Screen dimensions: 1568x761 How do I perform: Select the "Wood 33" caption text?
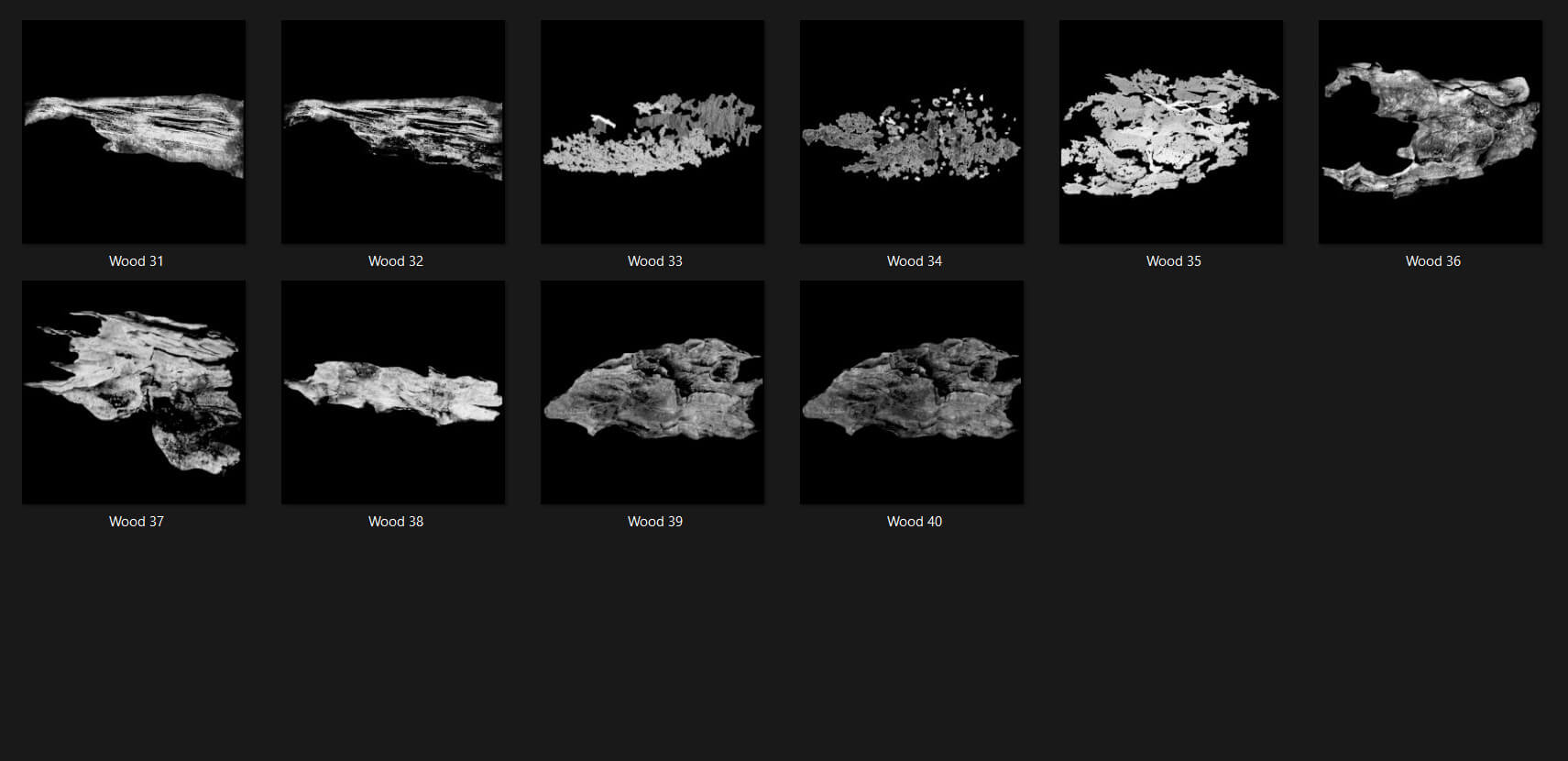(x=655, y=261)
